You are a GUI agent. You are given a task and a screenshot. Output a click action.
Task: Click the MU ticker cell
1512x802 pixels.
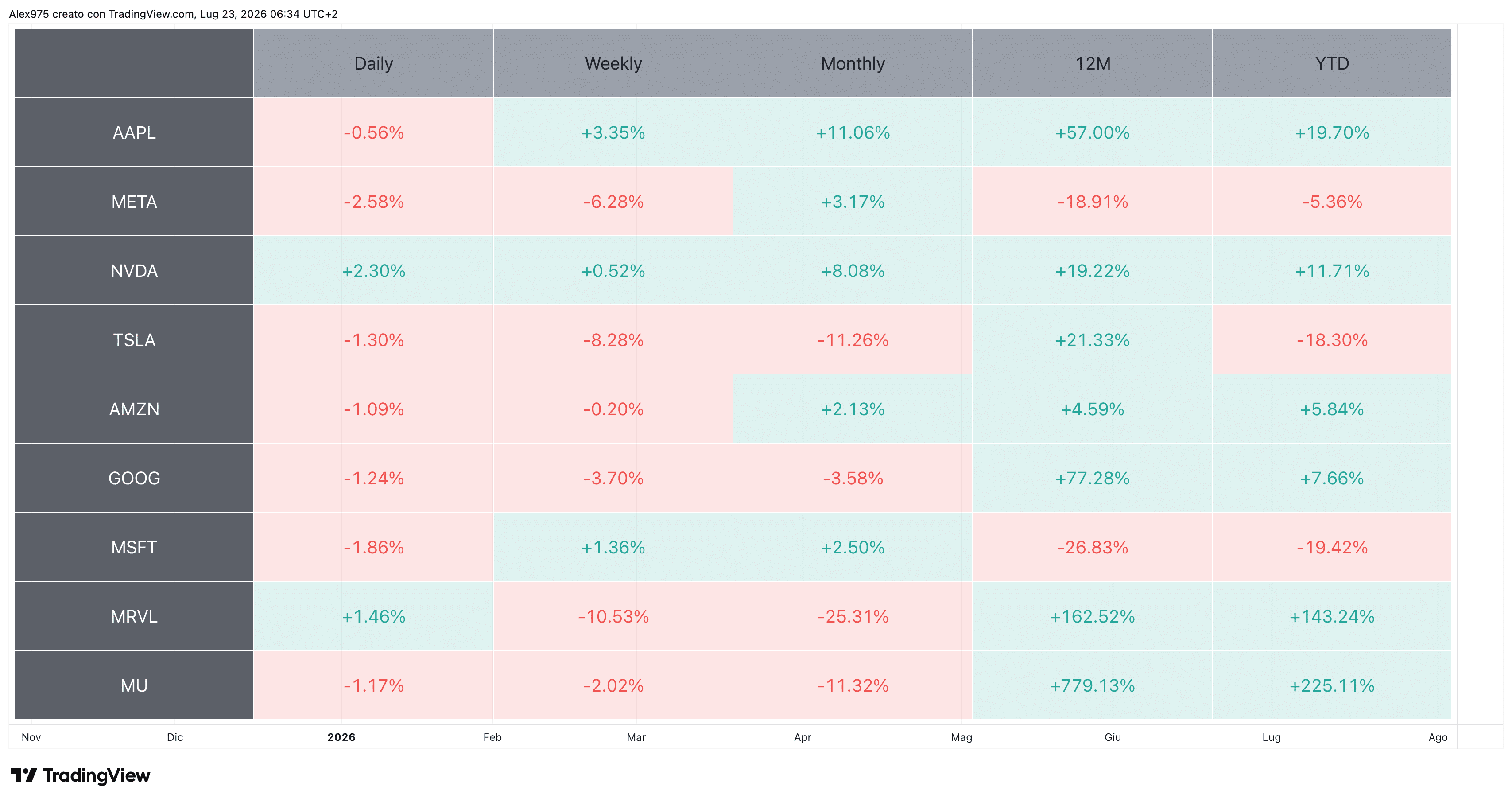pyautogui.click(x=134, y=685)
